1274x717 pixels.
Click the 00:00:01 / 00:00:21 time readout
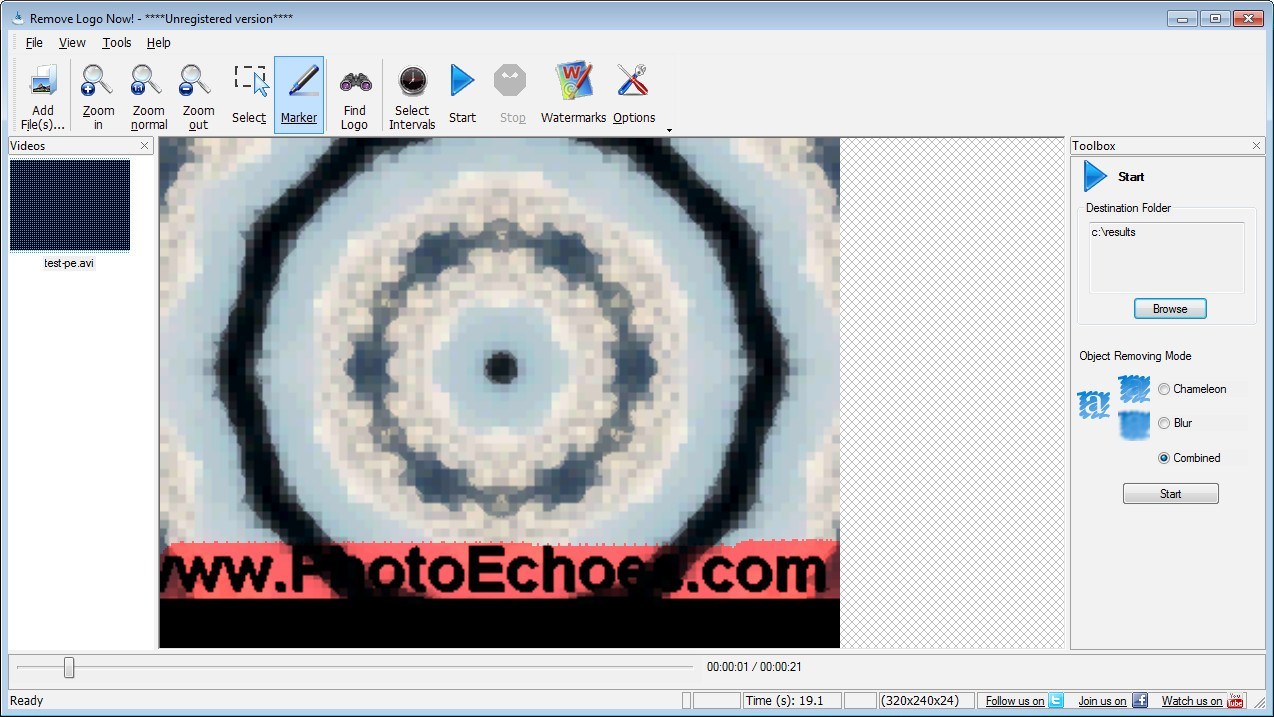754,667
